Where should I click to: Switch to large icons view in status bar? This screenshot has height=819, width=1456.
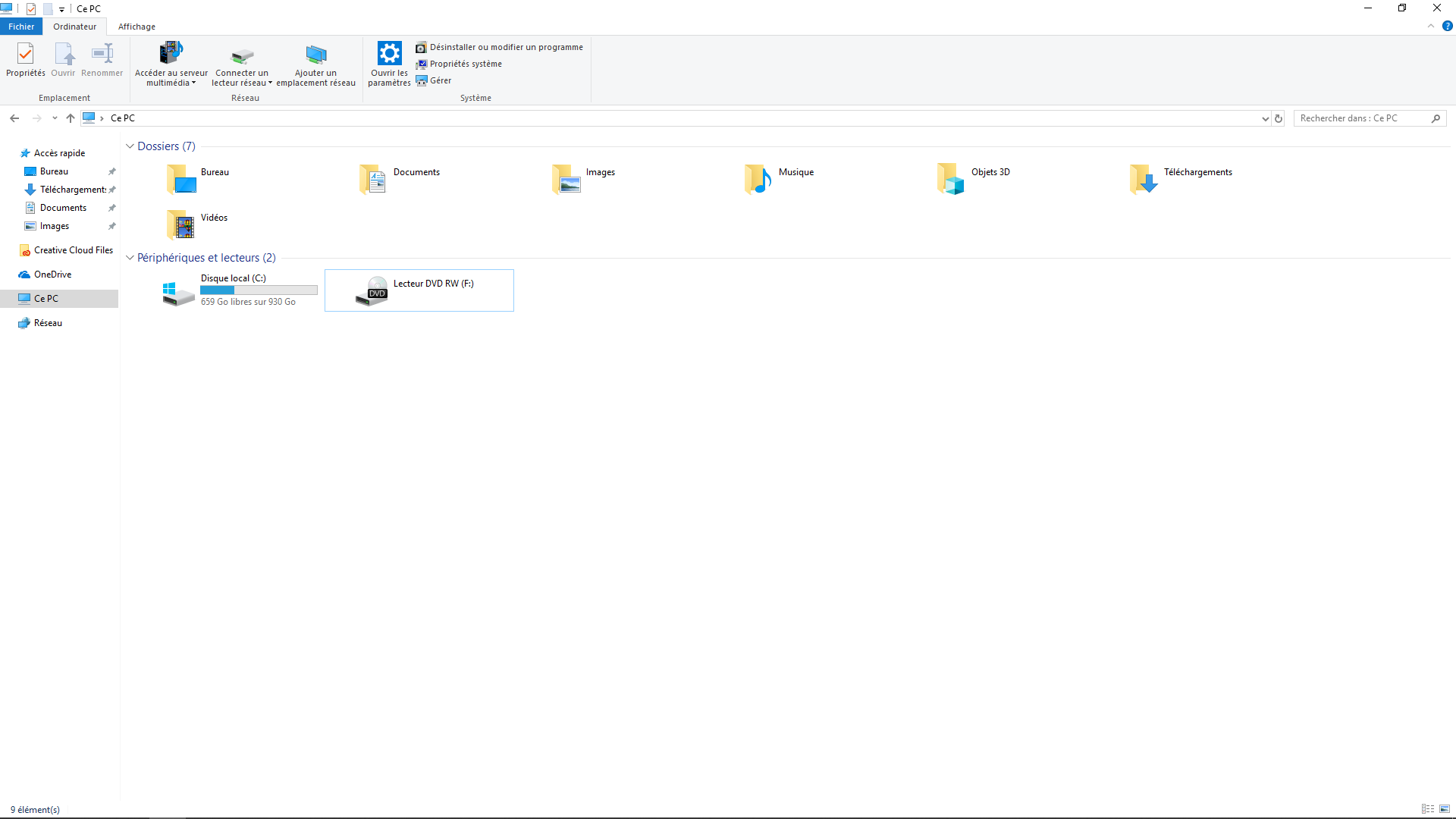coord(1445,809)
